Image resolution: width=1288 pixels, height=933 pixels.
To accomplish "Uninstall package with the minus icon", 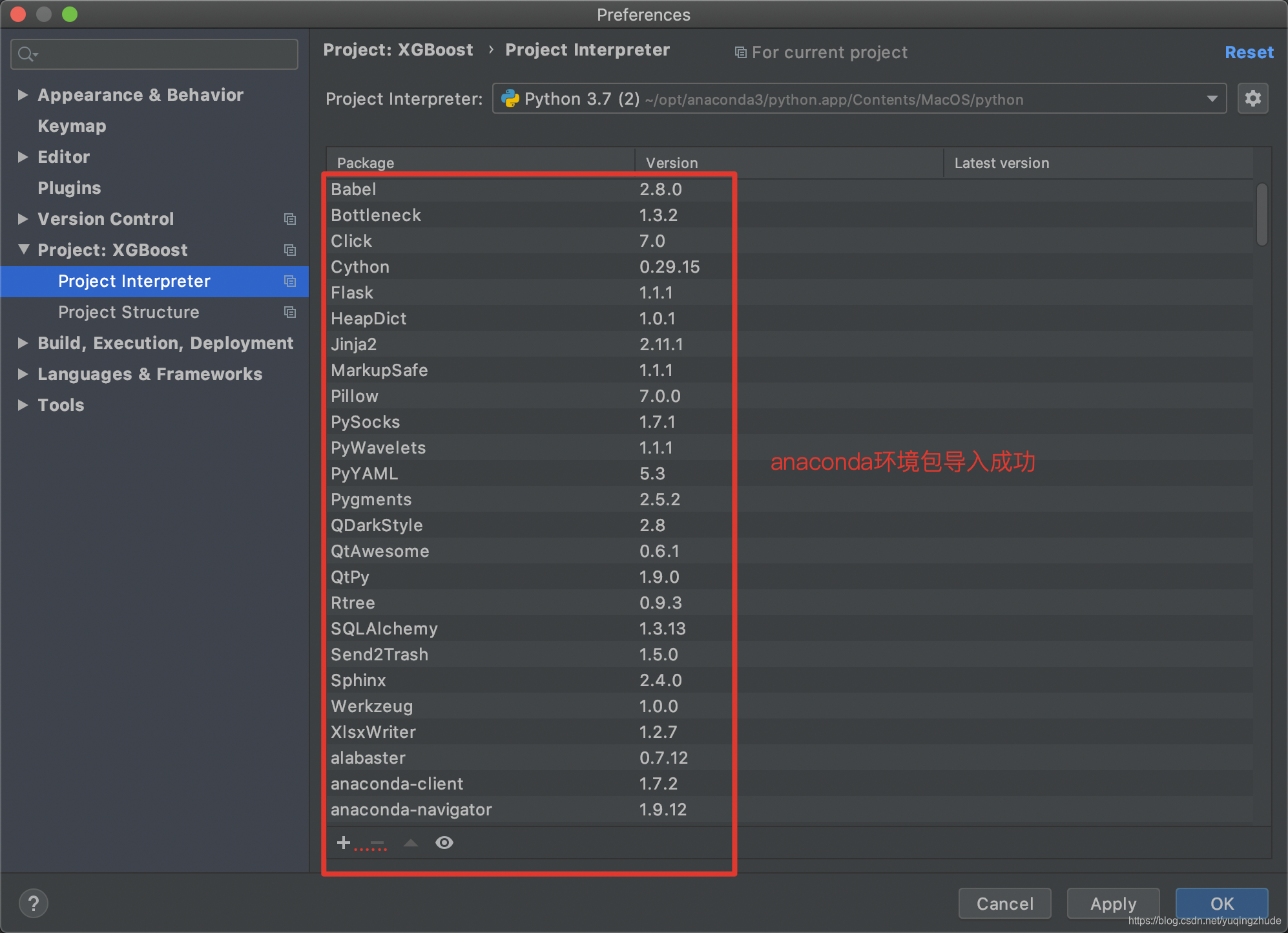I will tap(377, 843).
